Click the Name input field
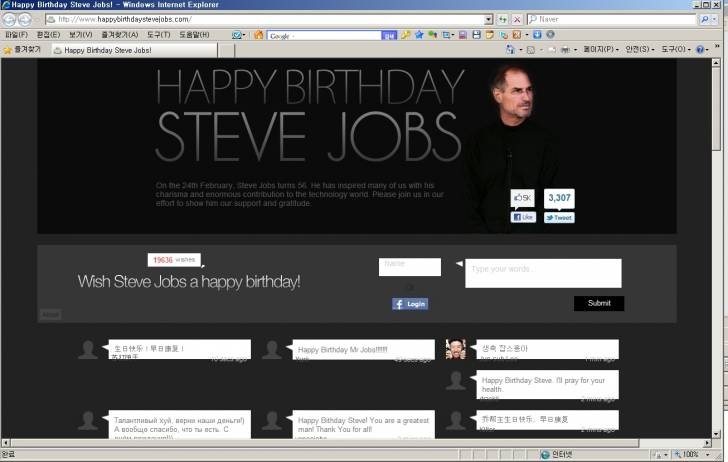728x462 pixels. click(410, 267)
